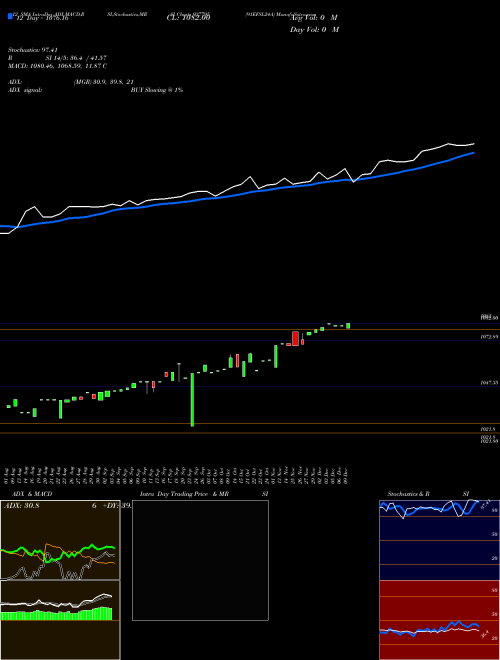The height and width of the screenshot is (660, 500).
Task: Click the end of the white price line
Action: 474,144
